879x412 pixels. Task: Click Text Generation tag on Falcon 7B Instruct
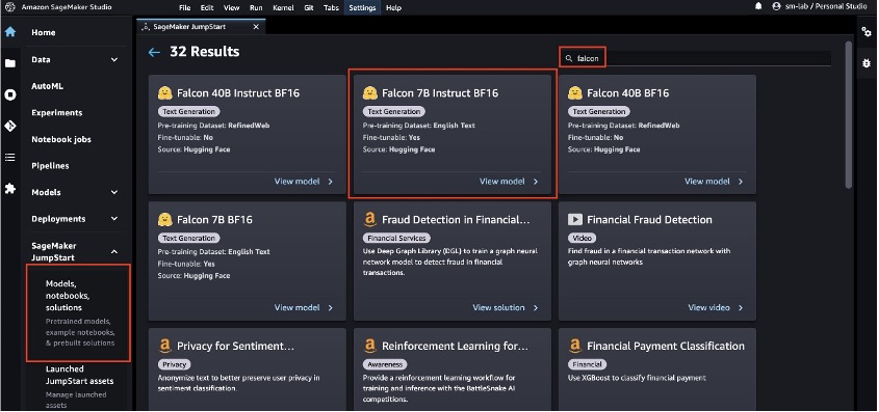(x=394, y=112)
